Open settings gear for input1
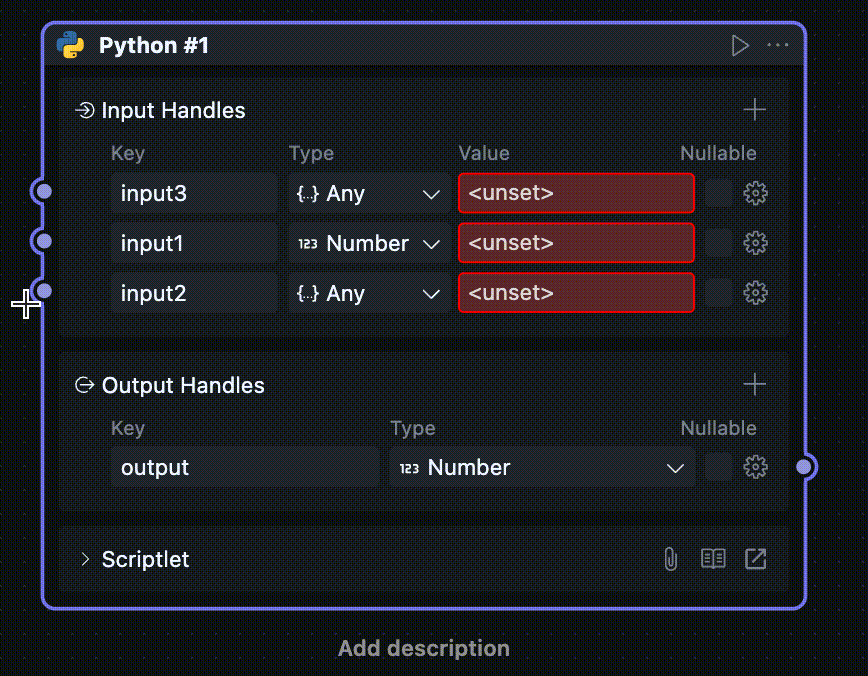868x676 pixels. click(x=756, y=243)
